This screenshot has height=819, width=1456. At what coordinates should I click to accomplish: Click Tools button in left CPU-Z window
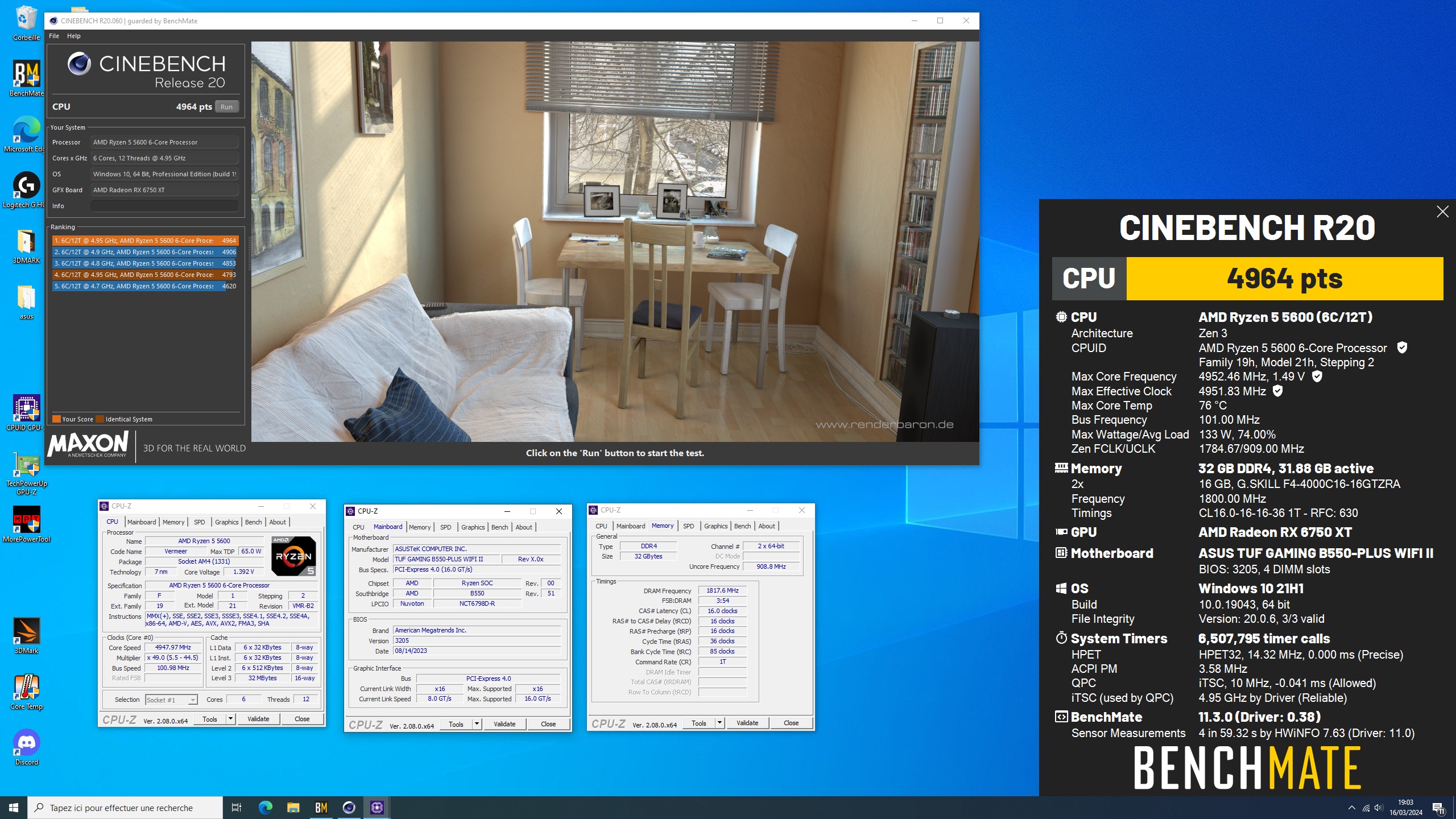coord(210,719)
